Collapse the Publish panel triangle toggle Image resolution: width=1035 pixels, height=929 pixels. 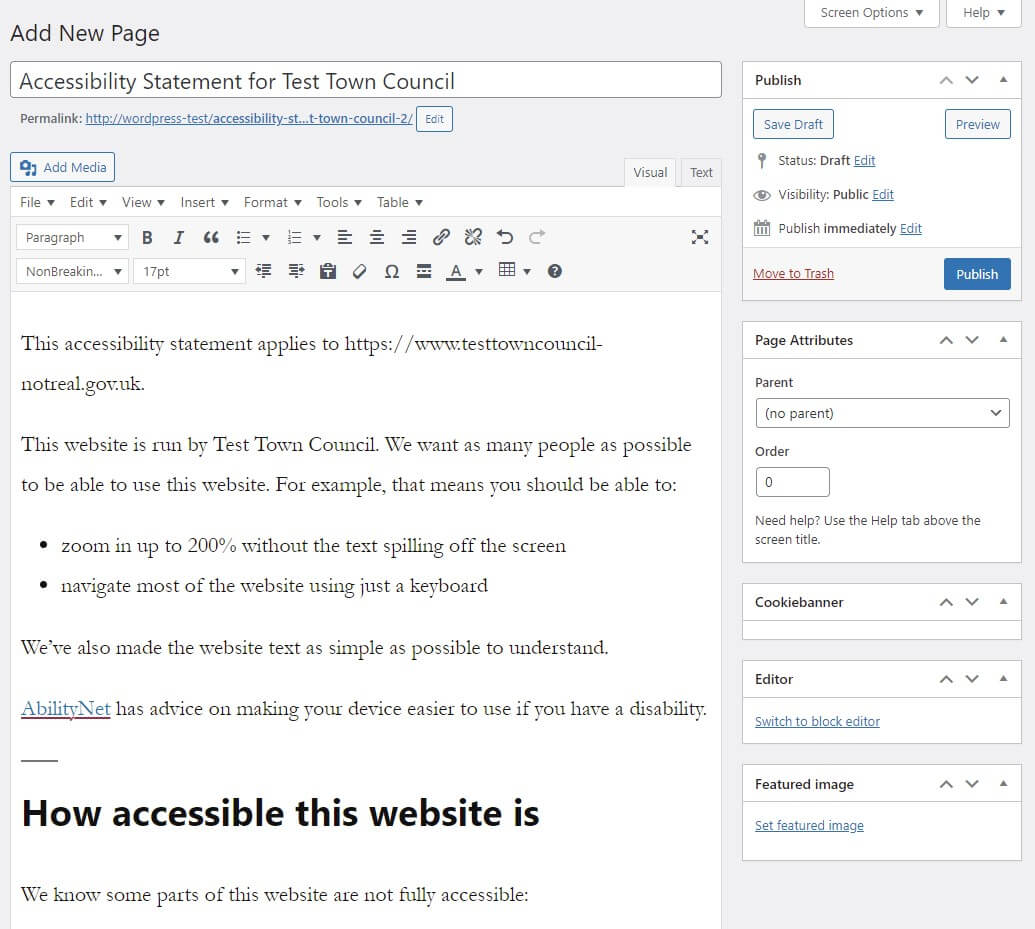(1003, 80)
